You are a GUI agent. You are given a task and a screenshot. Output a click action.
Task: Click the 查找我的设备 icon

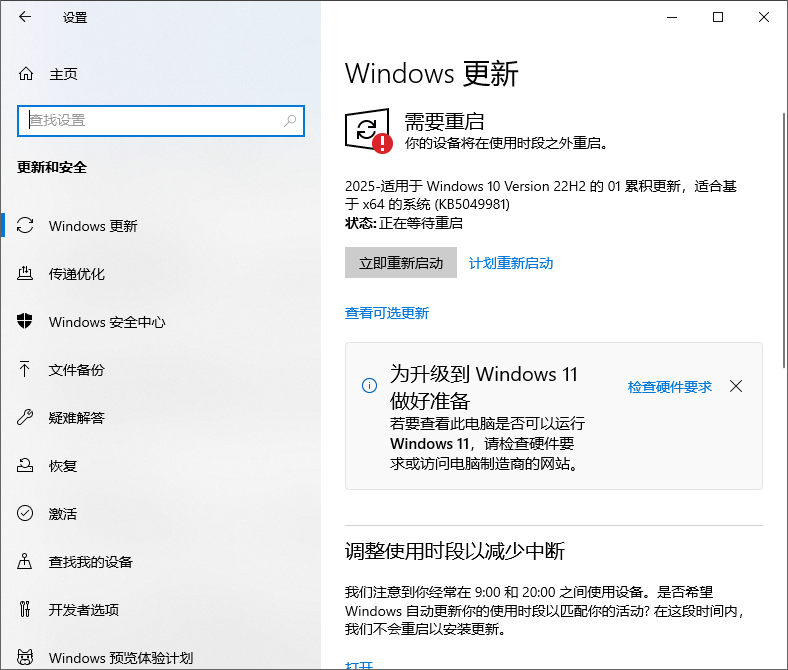25,561
